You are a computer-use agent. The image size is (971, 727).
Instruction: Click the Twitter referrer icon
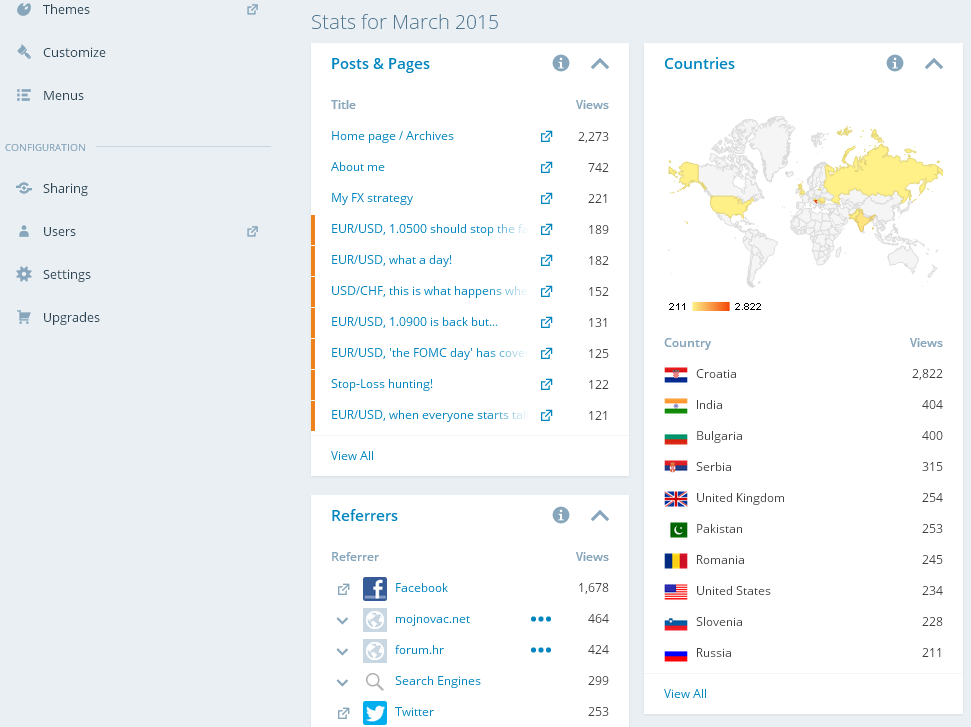tap(375, 713)
